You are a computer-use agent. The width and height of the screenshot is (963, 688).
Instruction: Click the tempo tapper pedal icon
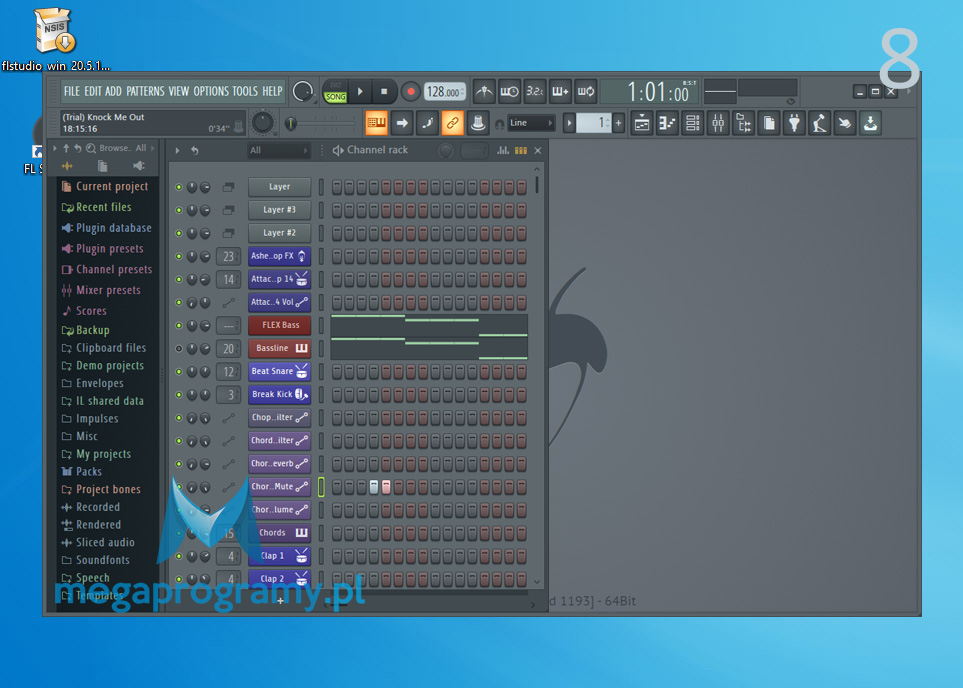[819, 123]
